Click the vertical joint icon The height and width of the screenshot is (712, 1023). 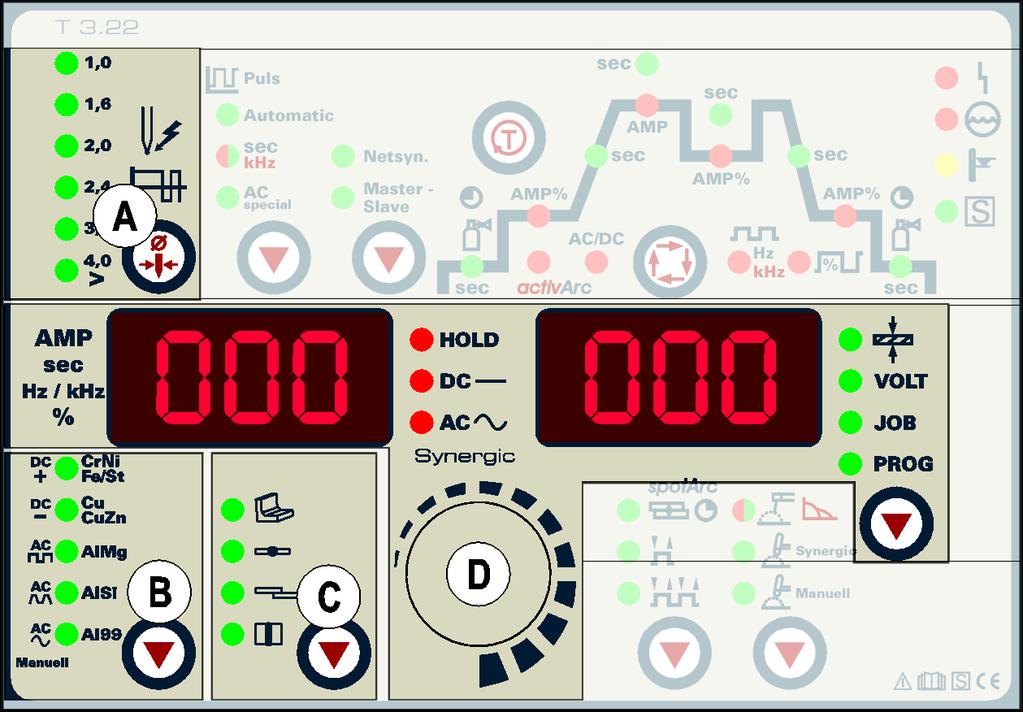pyautogui.click(x=268, y=634)
